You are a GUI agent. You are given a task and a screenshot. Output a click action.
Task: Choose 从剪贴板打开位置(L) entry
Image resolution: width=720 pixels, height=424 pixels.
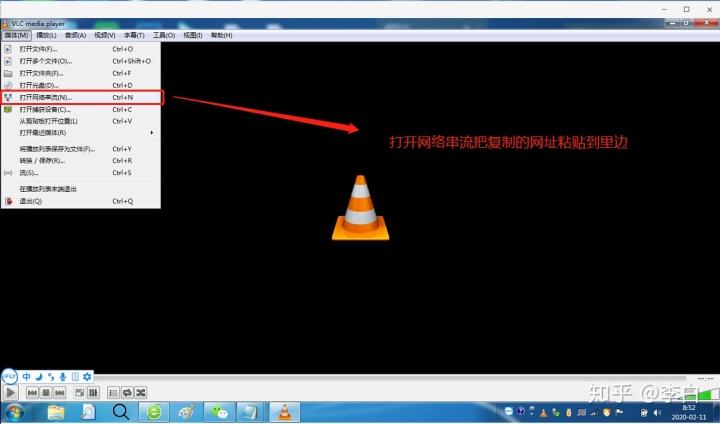coord(81,121)
